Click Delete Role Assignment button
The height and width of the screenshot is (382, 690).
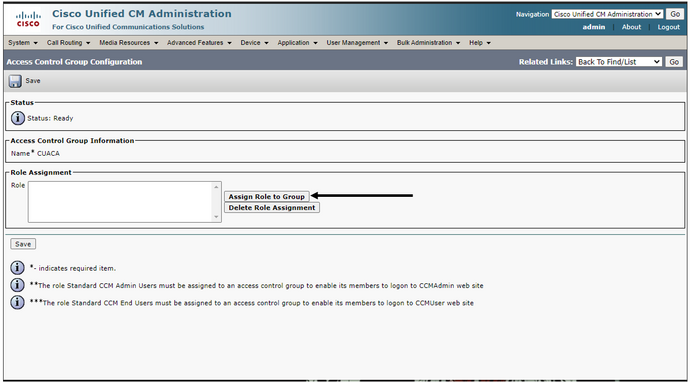272,207
